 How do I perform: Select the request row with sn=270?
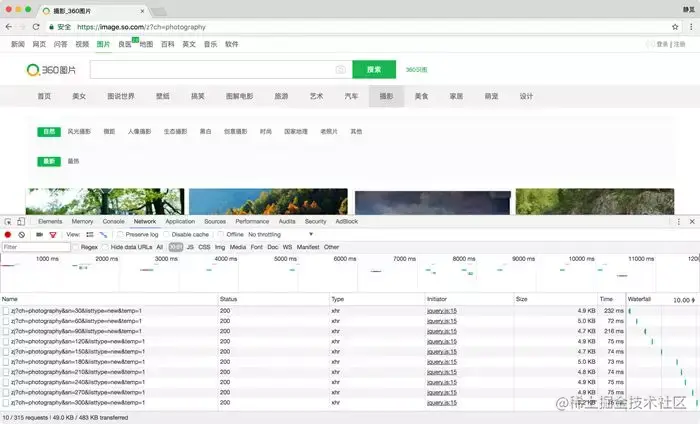click(x=312, y=392)
